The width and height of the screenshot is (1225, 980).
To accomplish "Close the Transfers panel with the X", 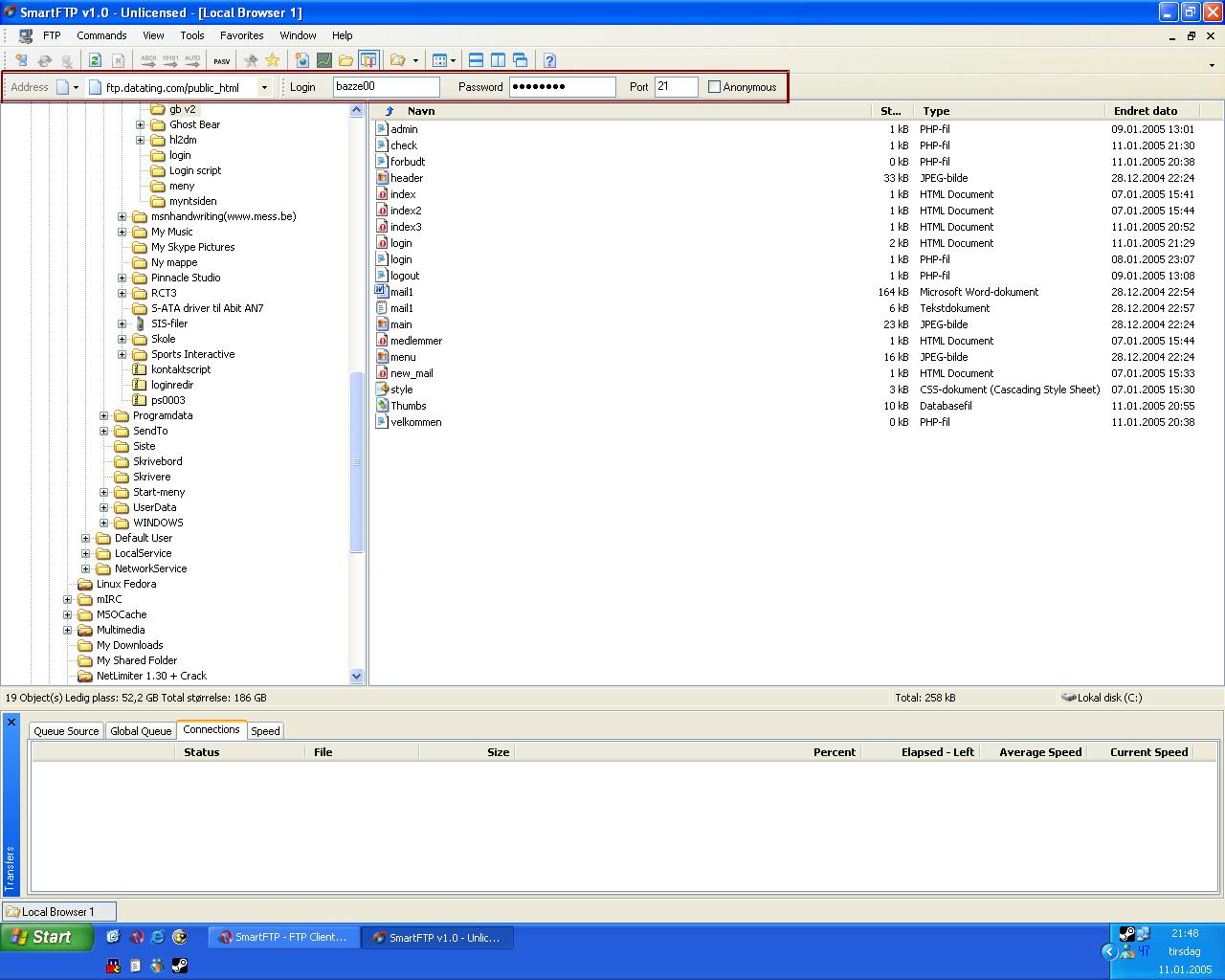I will coord(11,722).
